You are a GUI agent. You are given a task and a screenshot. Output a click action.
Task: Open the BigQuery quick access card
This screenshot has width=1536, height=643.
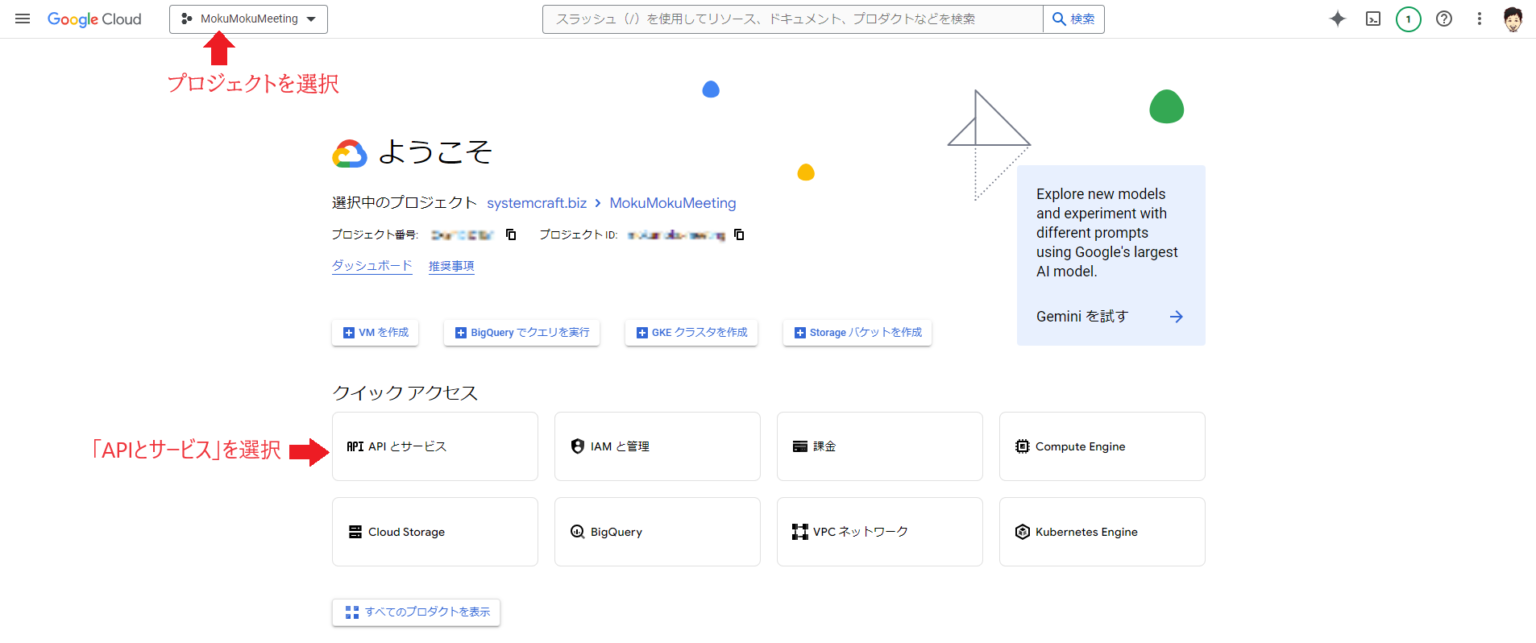click(x=657, y=531)
